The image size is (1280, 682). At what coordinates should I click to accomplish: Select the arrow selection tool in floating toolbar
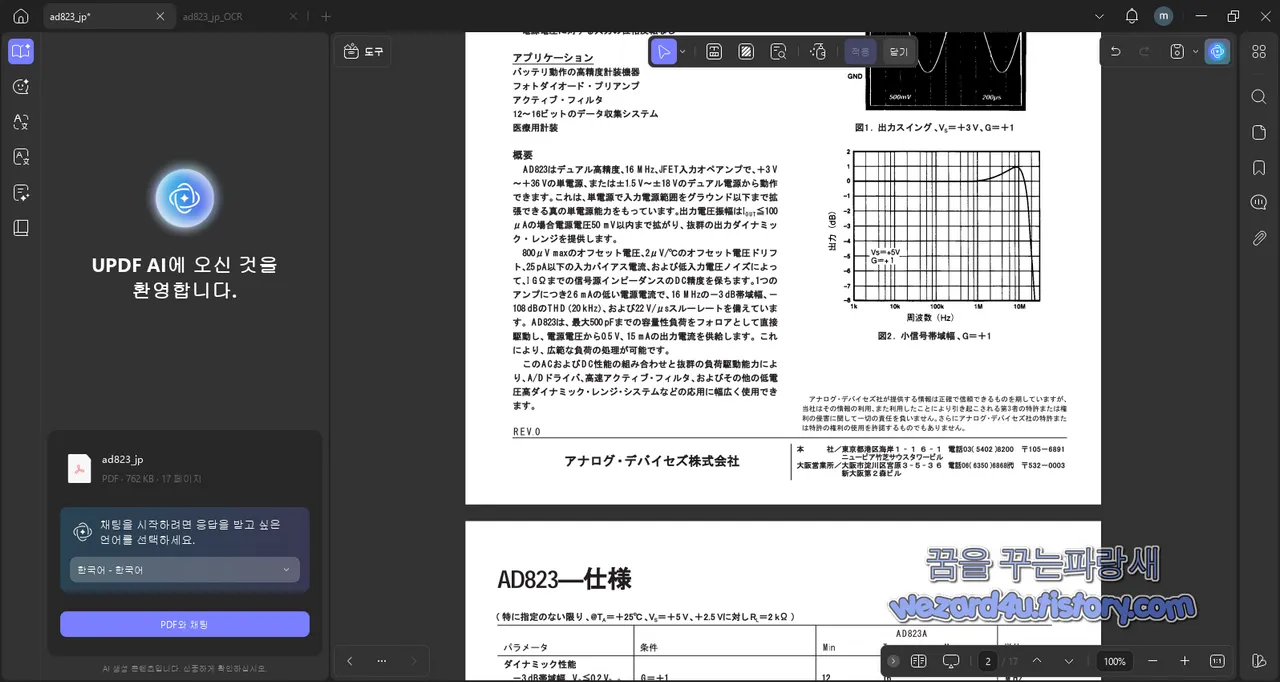coord(664,51)
